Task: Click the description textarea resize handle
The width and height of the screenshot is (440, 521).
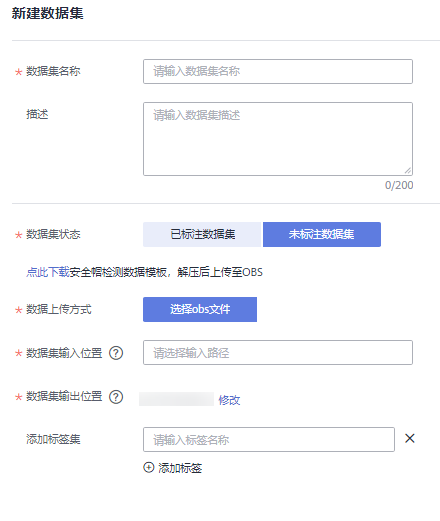Action: tap(408, 171)
